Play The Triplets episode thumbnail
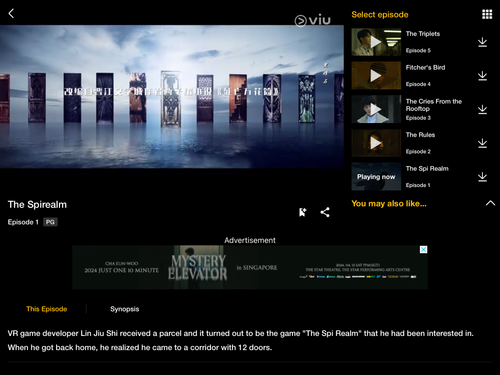500x375 pixels. tap(376, 42)
